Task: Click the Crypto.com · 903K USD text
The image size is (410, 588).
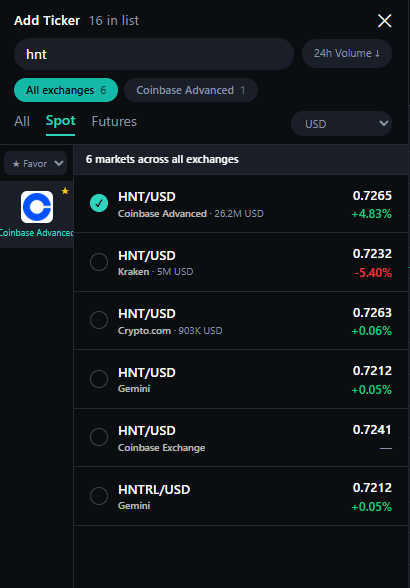Action: pyautogui.click(x=170, y=331)
